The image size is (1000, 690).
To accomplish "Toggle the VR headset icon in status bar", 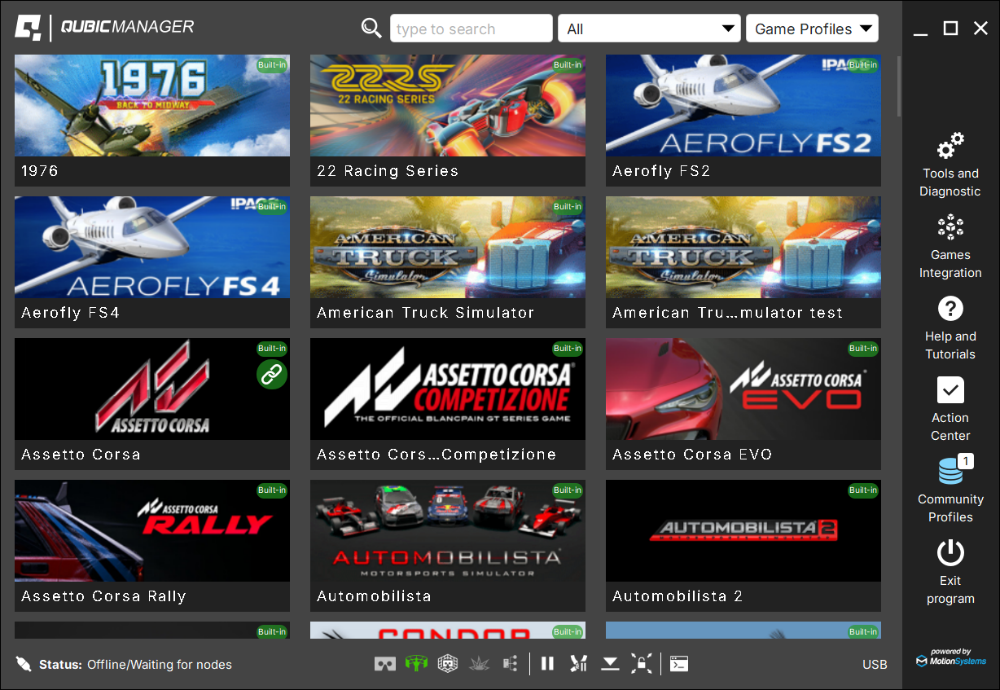I will [x=384, y=663].
